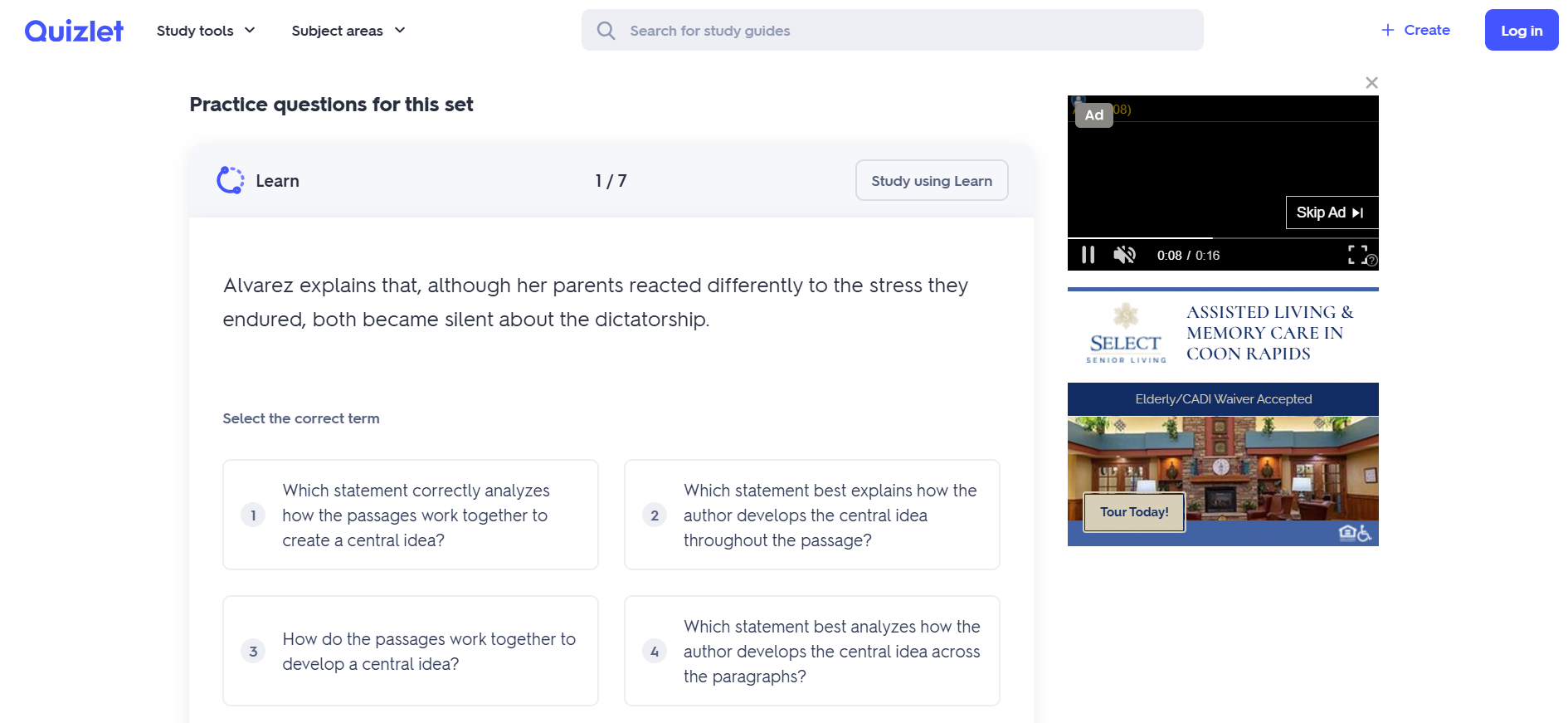This screenshot has width=1568, height=723.
Task: Click the Subject areas chevron arrow
Action: (x=400, y=31)
